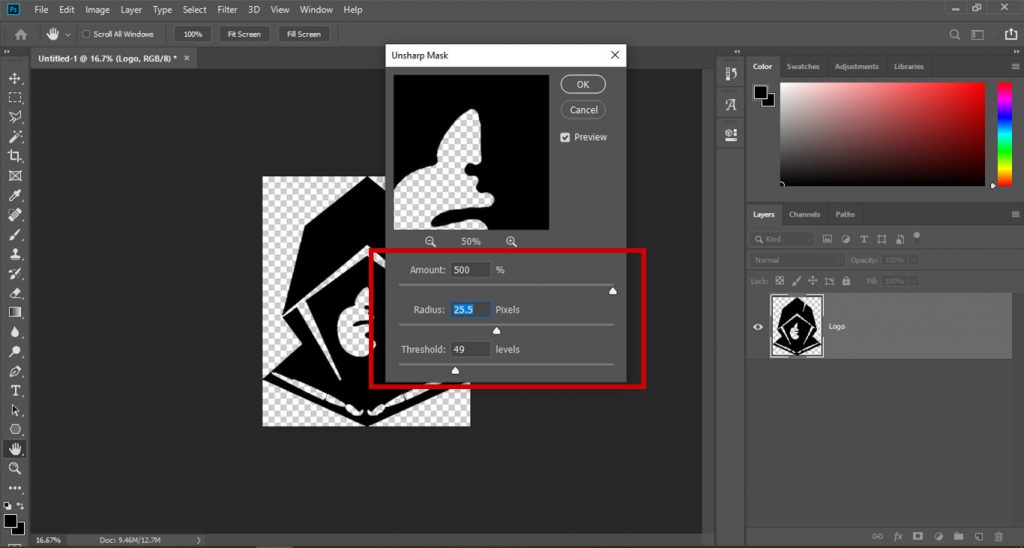The width and height of the screenshot is (1024, 548).
Task: Open the Layer menu
Action: click(131, 10)
